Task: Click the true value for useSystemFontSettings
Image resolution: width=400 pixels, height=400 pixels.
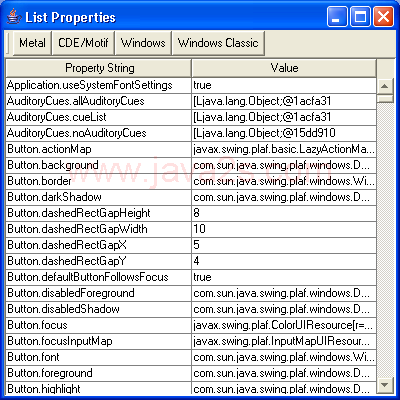Action: (x=284, y=85)
